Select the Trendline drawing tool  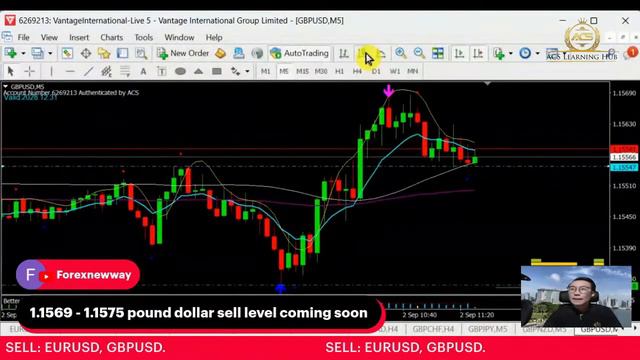(89, 71)
